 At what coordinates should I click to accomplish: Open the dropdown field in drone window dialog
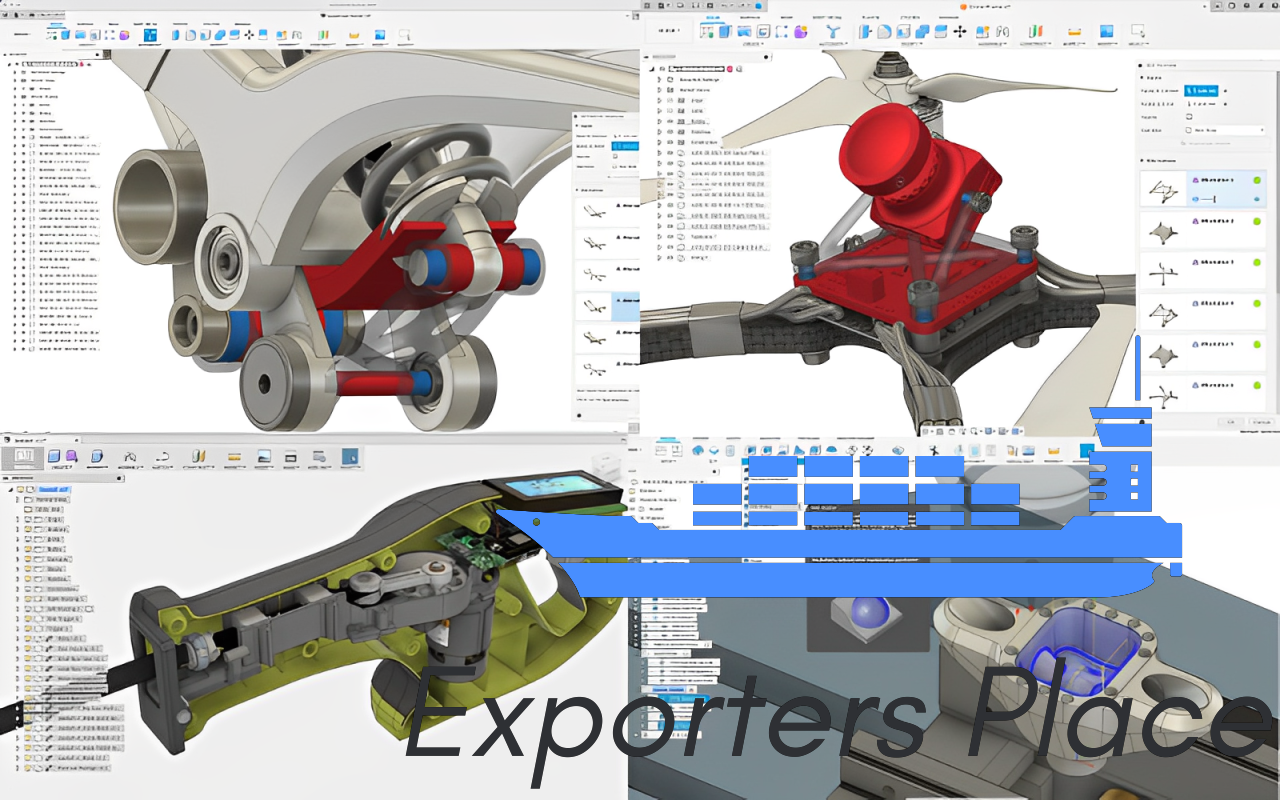(1225, 130)
